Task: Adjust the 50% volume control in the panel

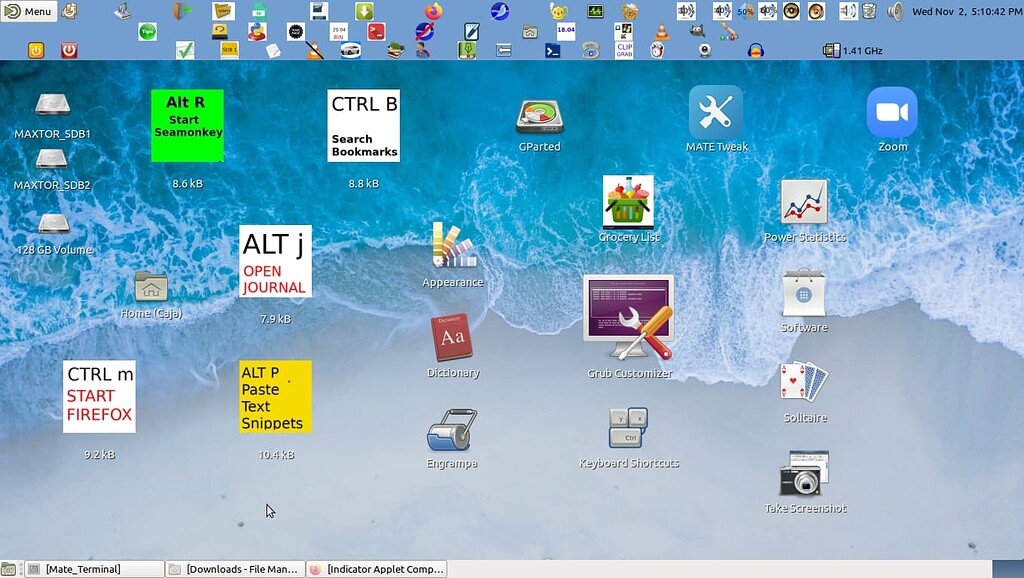Action: pyautogui.click(x=744, y=12)
